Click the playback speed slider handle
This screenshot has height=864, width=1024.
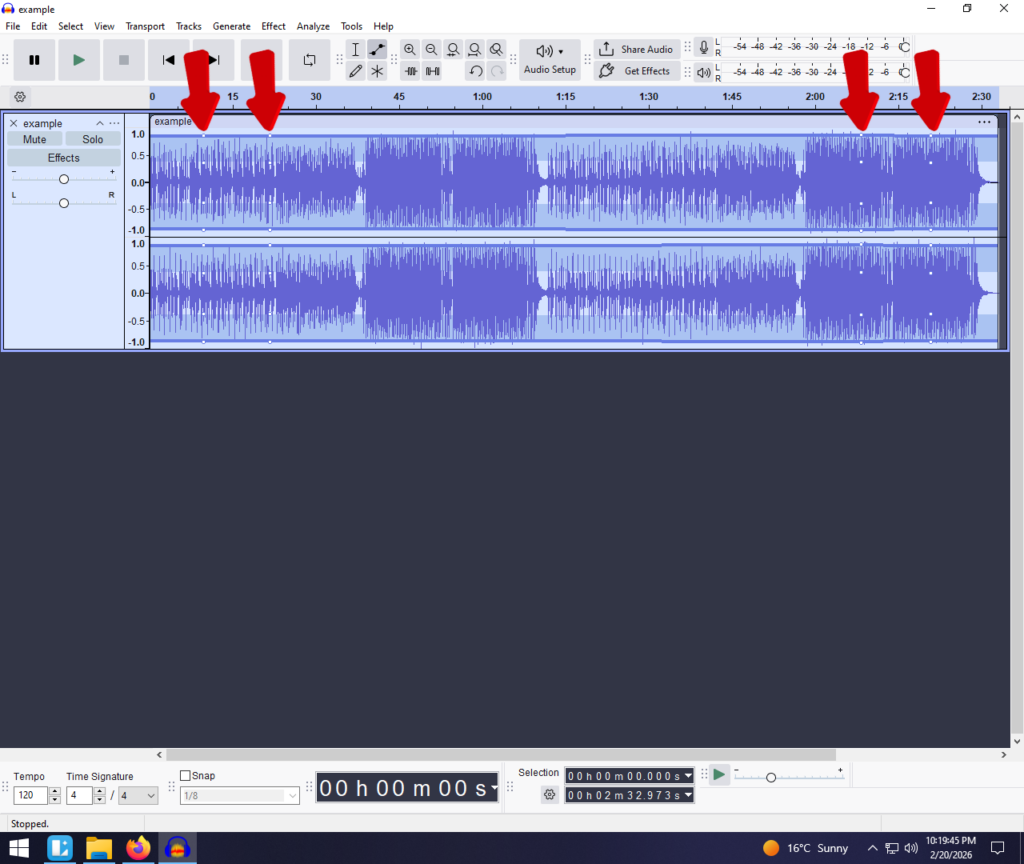pos(770,777)
